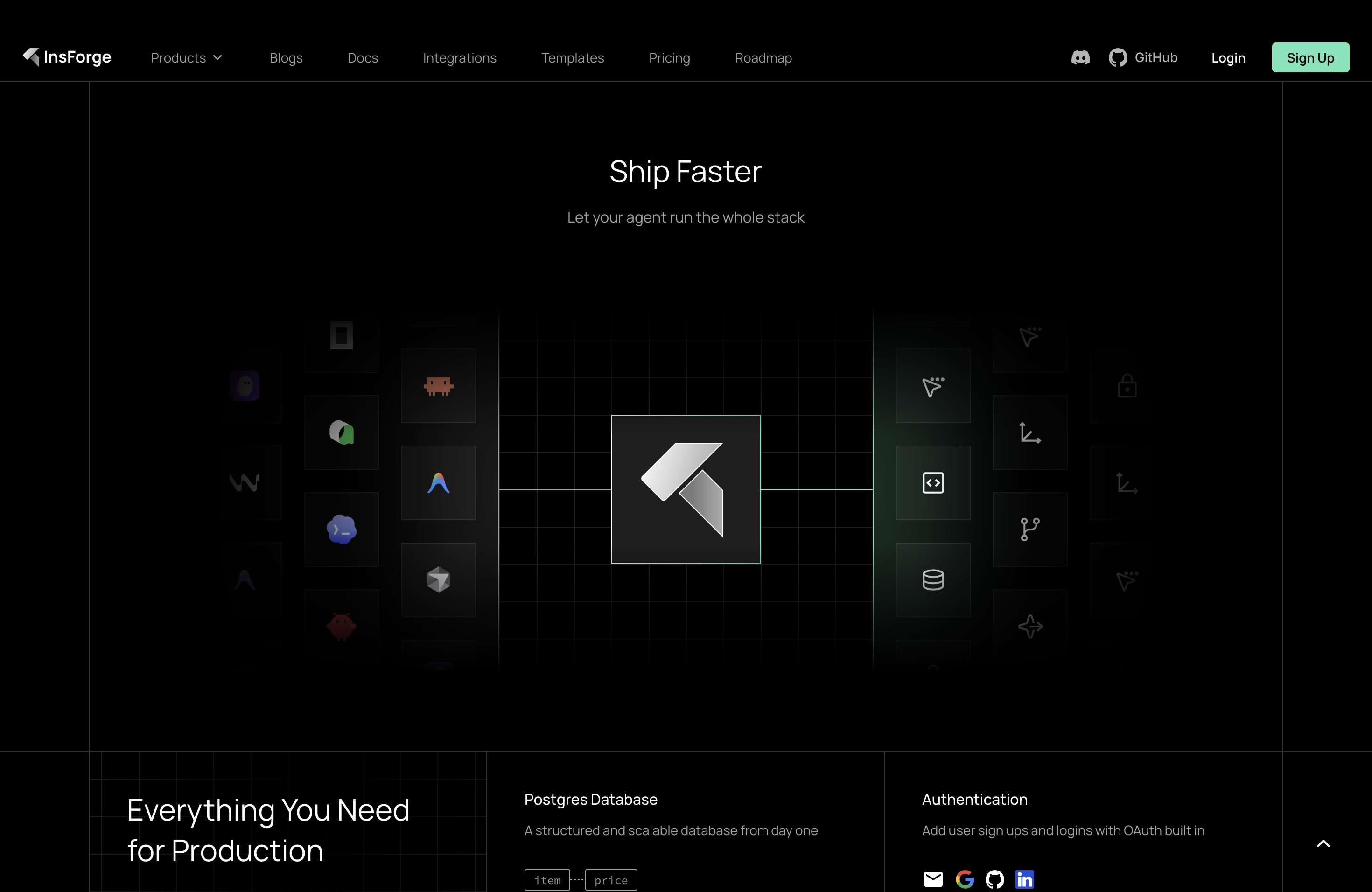The image size is (1372, 892).
Task: Click the green Sign Up button
Action: pyautogui.click(x=1310, y=58)
